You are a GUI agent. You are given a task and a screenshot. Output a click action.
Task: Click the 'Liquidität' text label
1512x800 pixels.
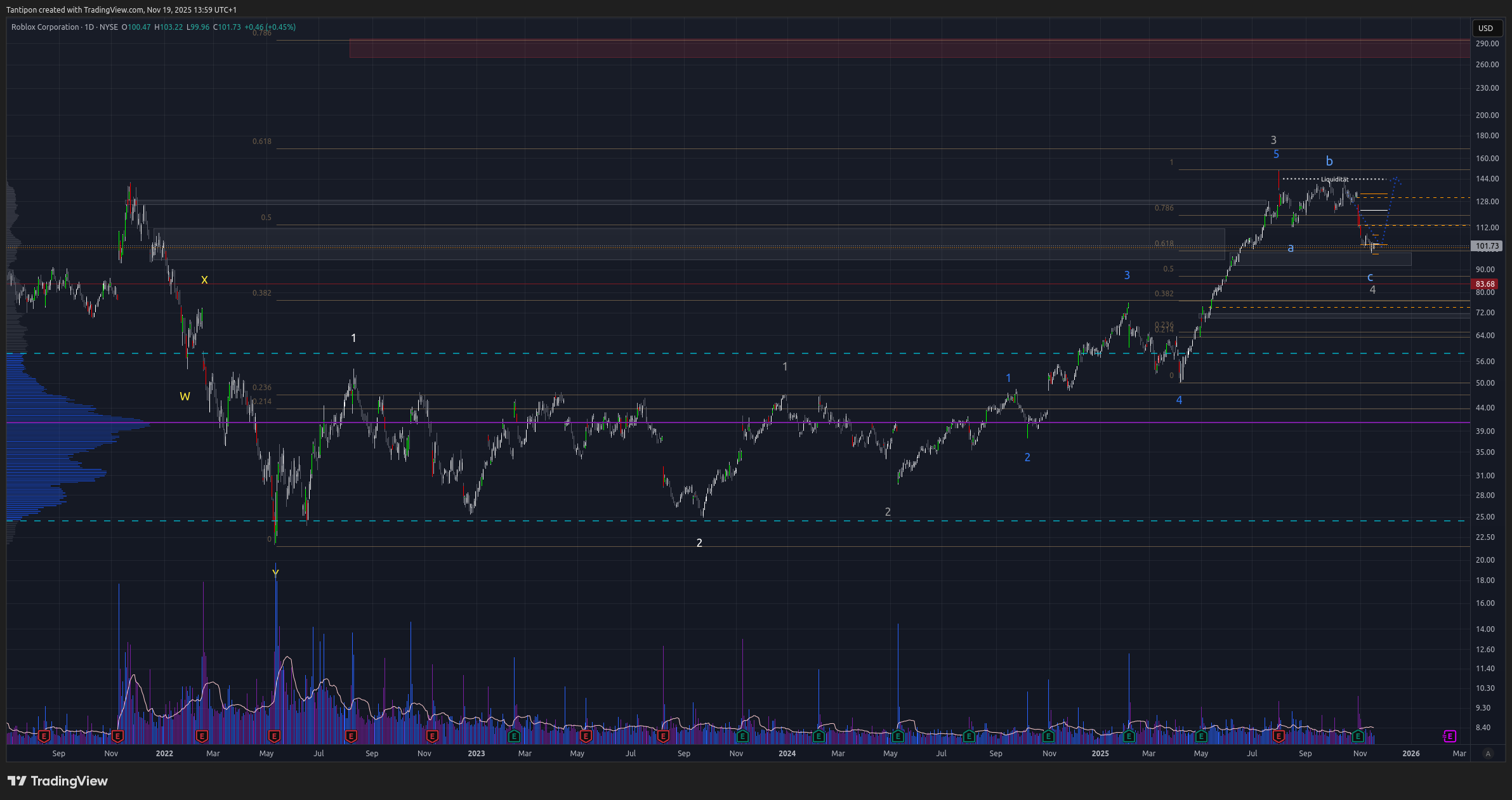(x=1334, y=180)
